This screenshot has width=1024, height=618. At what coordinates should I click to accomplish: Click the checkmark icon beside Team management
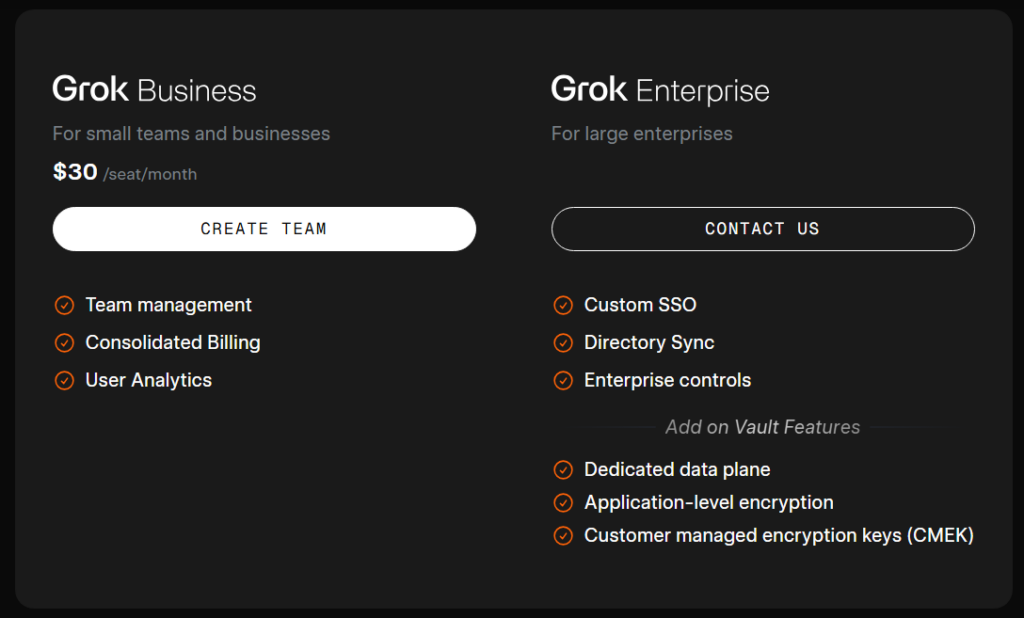pyautogui.click(x=64, y=305)
